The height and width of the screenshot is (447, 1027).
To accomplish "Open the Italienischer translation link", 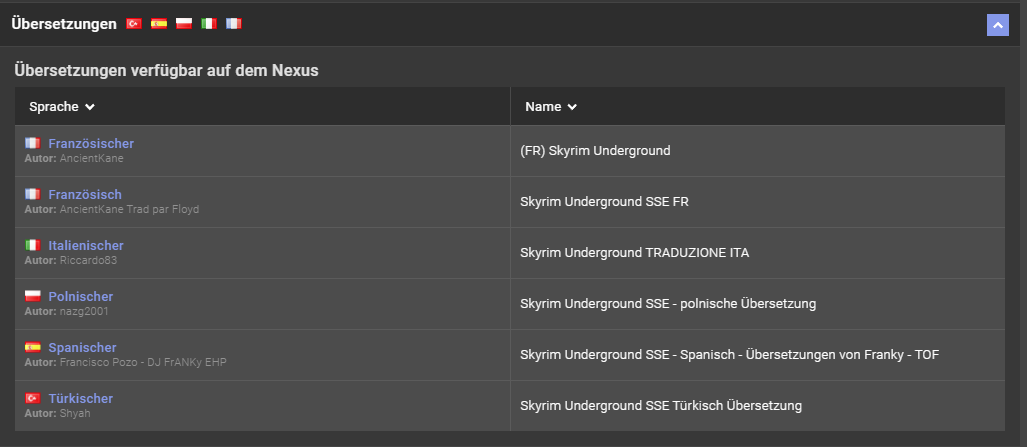I will point(86,246).
